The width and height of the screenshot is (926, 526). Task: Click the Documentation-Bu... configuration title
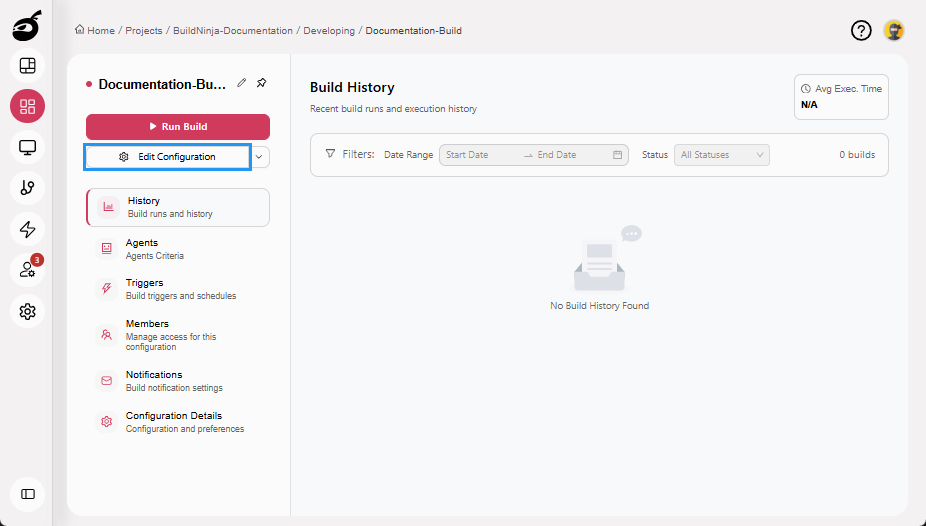[x=162, y=84]
